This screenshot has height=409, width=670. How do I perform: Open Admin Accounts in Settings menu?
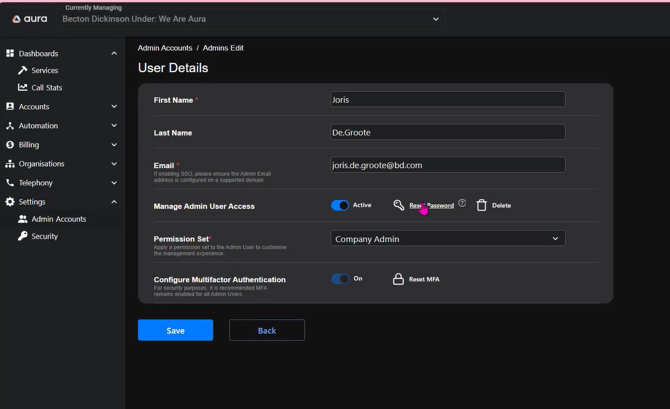58,219
